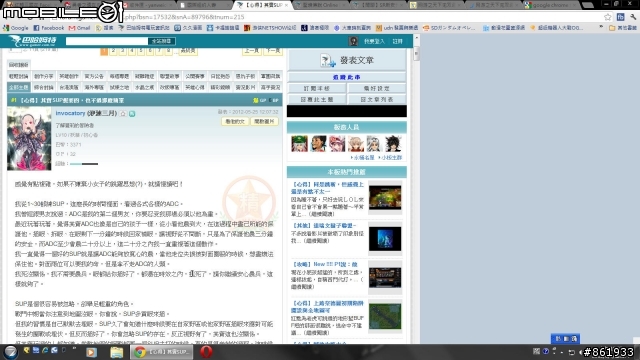Open the Gmail bookmark
This screenshot has height=360, width=640.
[80, 28]
